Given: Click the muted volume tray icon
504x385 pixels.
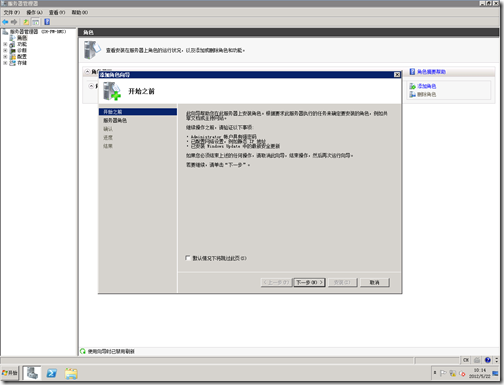Looking at the screenshot, I should pyautogui.click(x=462, y=373).
